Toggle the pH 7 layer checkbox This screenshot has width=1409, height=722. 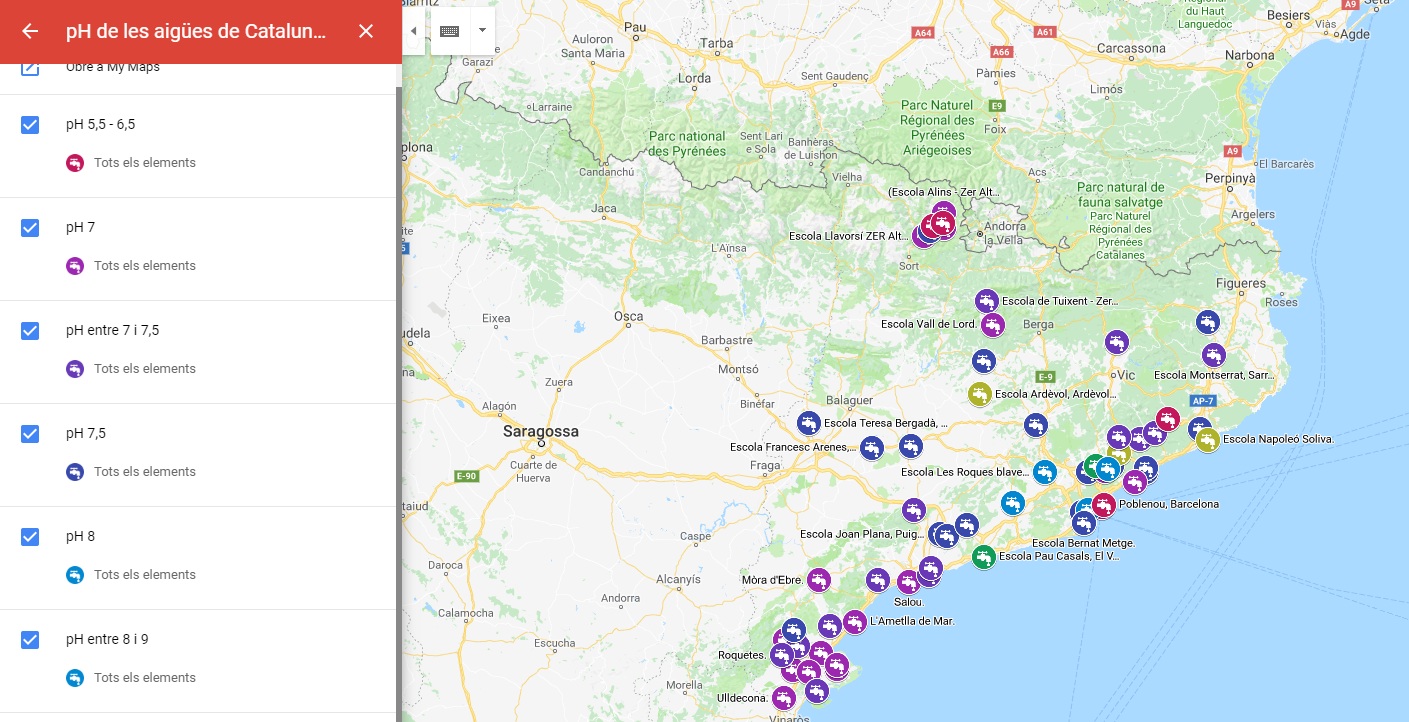pyautogui.click(x=30, y=228)
